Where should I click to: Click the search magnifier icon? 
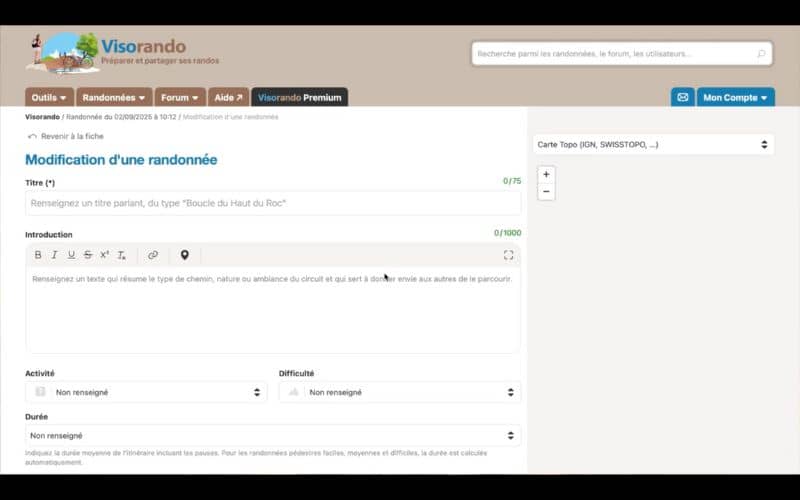[761, 54]
